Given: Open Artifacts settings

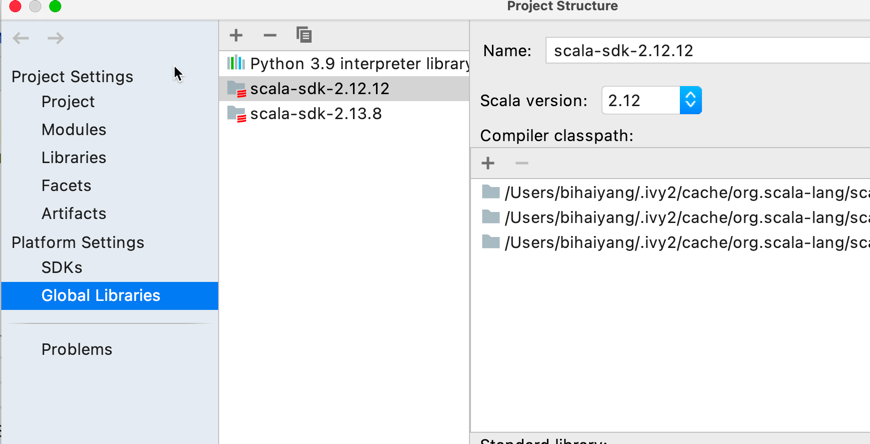Looking at the screenshot, I should pos(74,214).
